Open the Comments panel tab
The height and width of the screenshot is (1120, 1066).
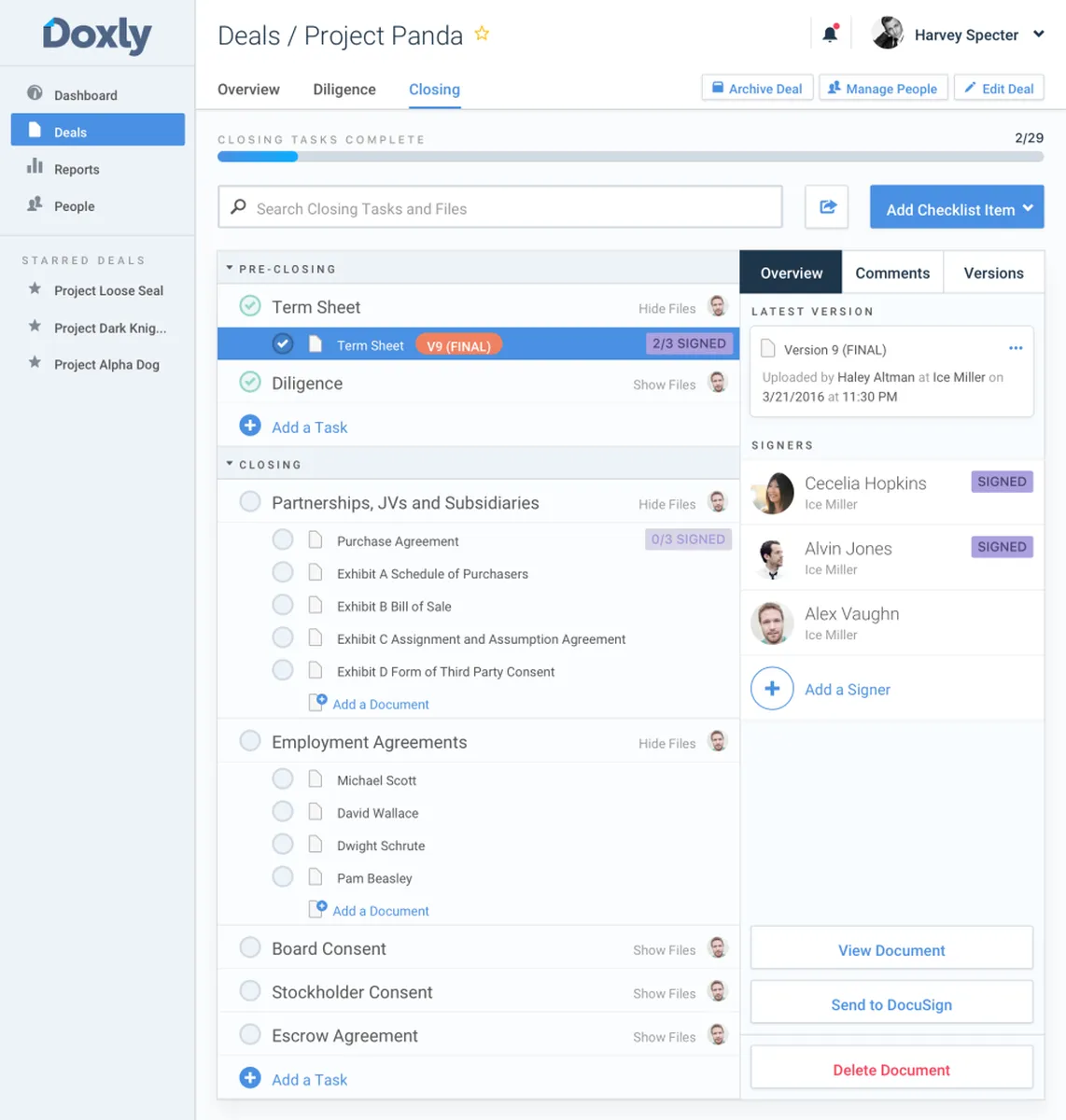[x=892, y=273]
